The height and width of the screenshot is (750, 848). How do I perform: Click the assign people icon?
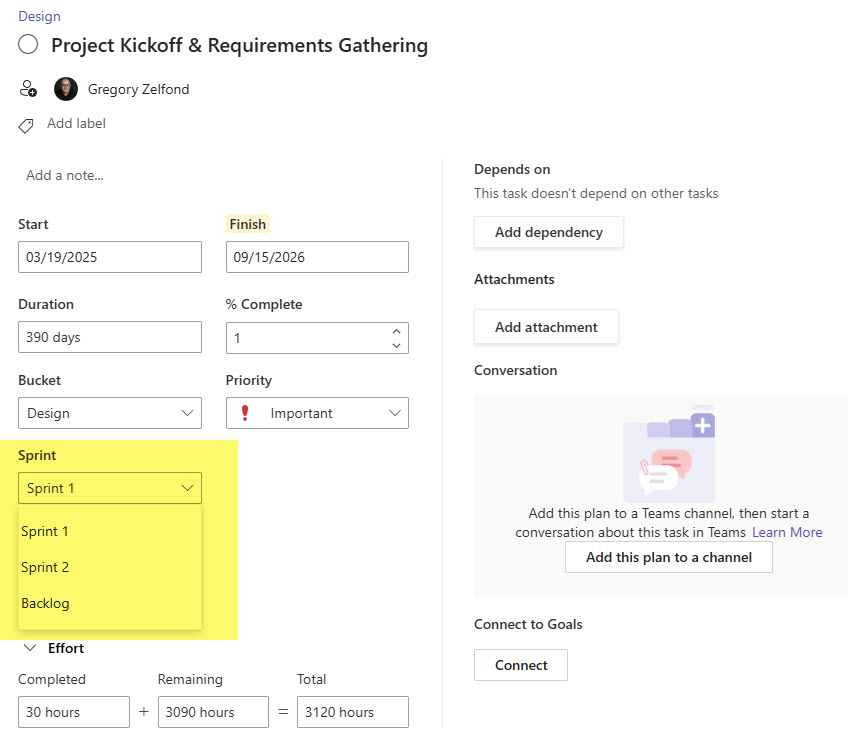[28, 88]
